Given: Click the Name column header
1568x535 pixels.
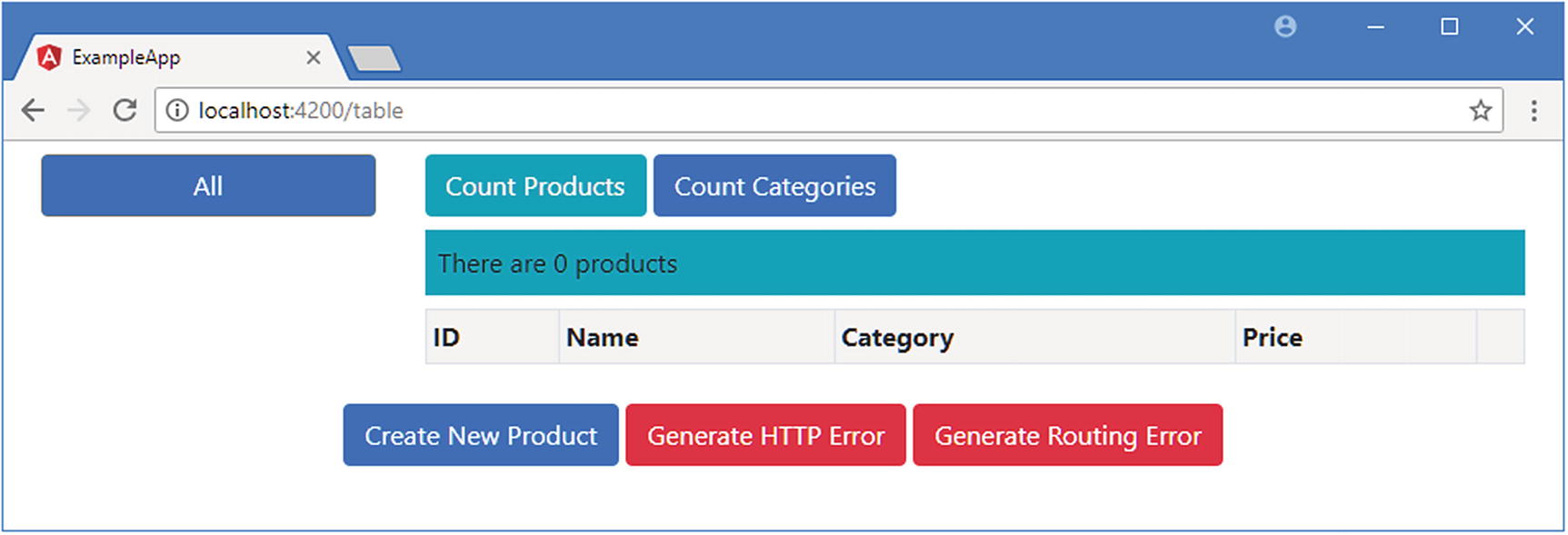Looking at the screenshot, I should [x=603, y=338].
